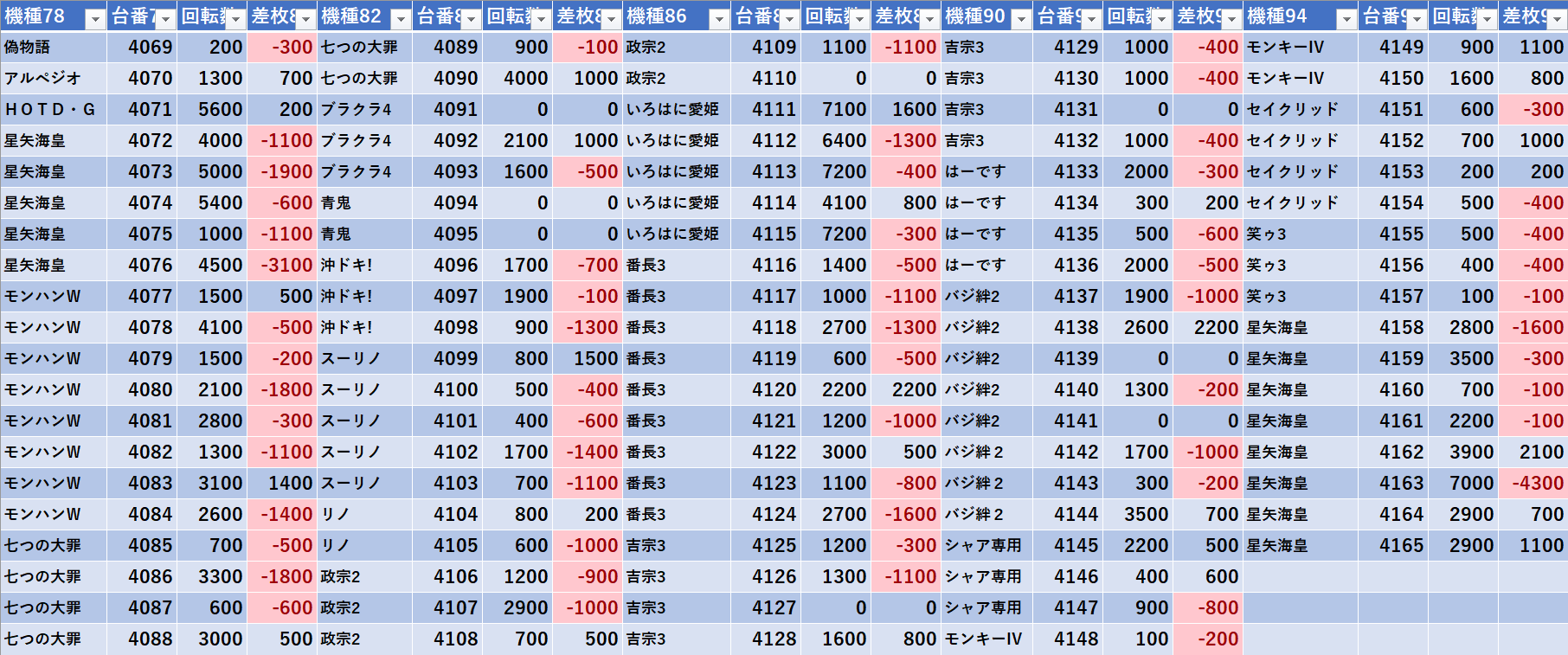This screenshot has height=655, width=1568.
Task: Click machine number cell 4149
Action: tap(1393, 47)
